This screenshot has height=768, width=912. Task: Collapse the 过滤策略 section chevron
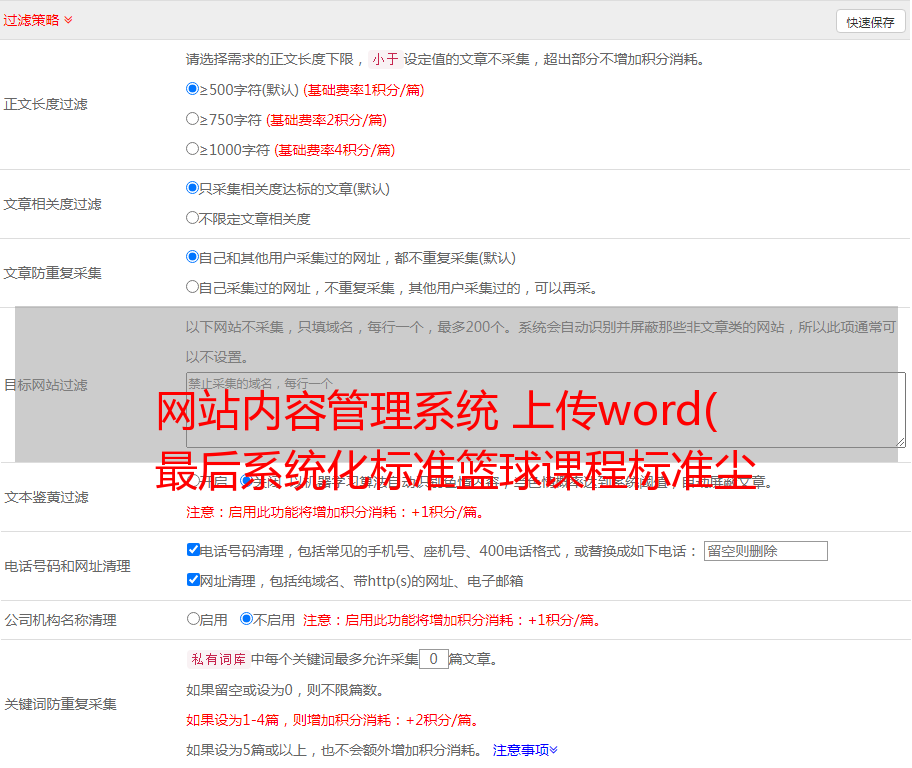point(68,20)
